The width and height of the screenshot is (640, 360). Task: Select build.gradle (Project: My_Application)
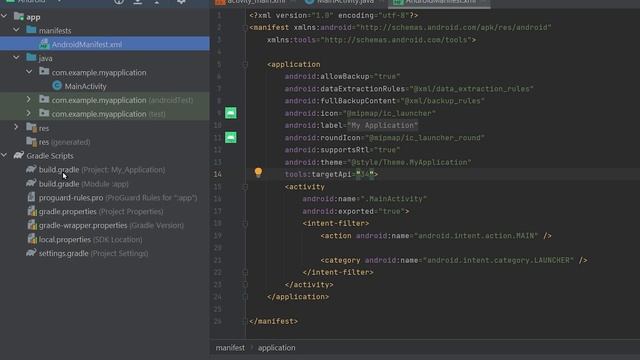pyautogui.click(x=102, y=169)
